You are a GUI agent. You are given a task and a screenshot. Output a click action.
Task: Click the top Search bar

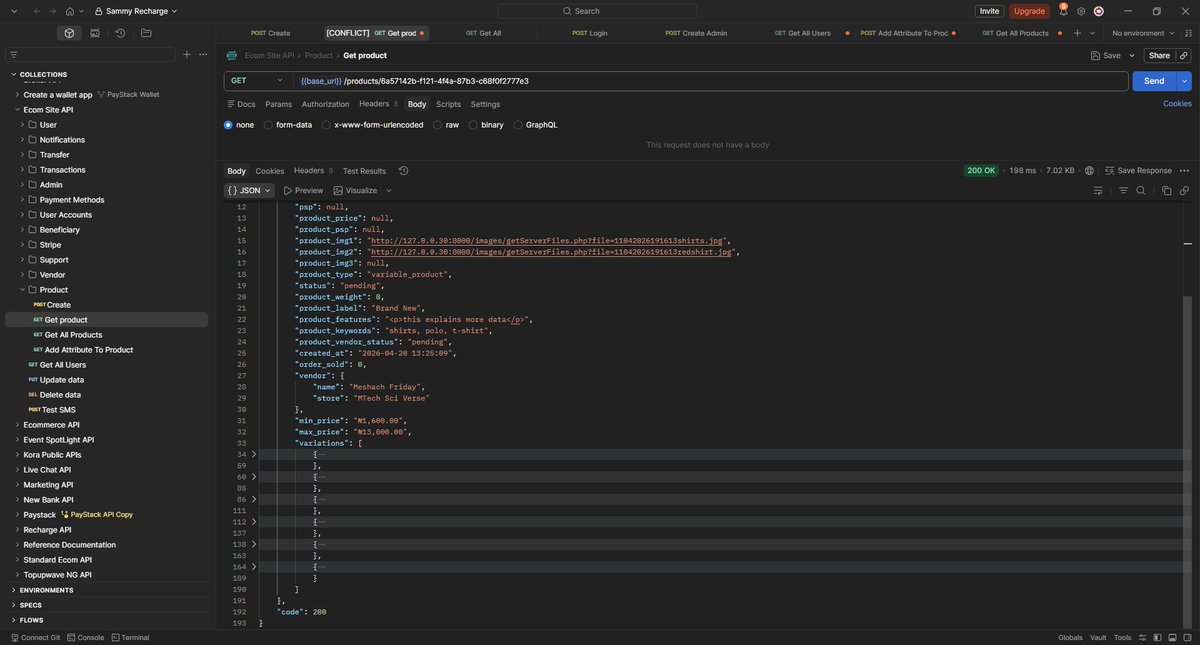[597, 11]
